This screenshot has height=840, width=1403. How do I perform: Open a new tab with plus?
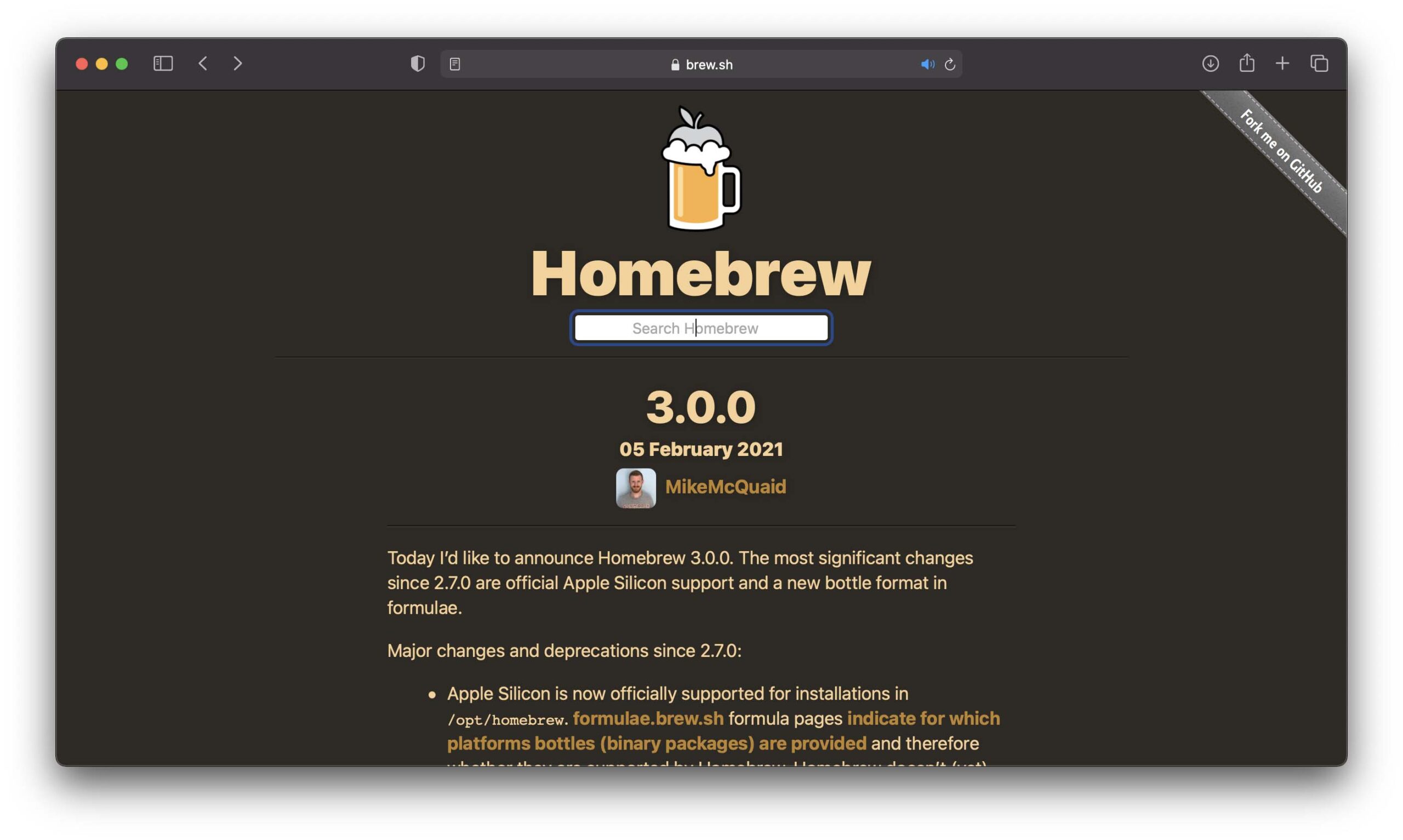point(1282,64)
